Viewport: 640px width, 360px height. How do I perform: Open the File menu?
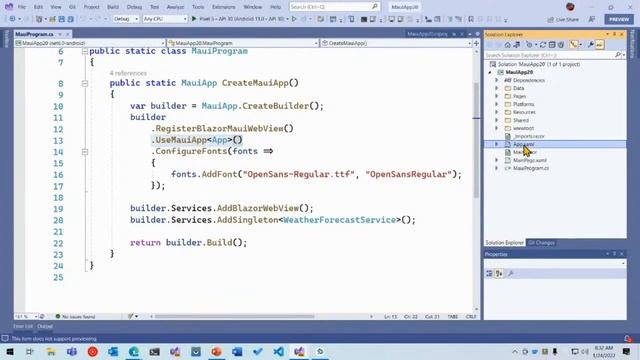(22, 7)
